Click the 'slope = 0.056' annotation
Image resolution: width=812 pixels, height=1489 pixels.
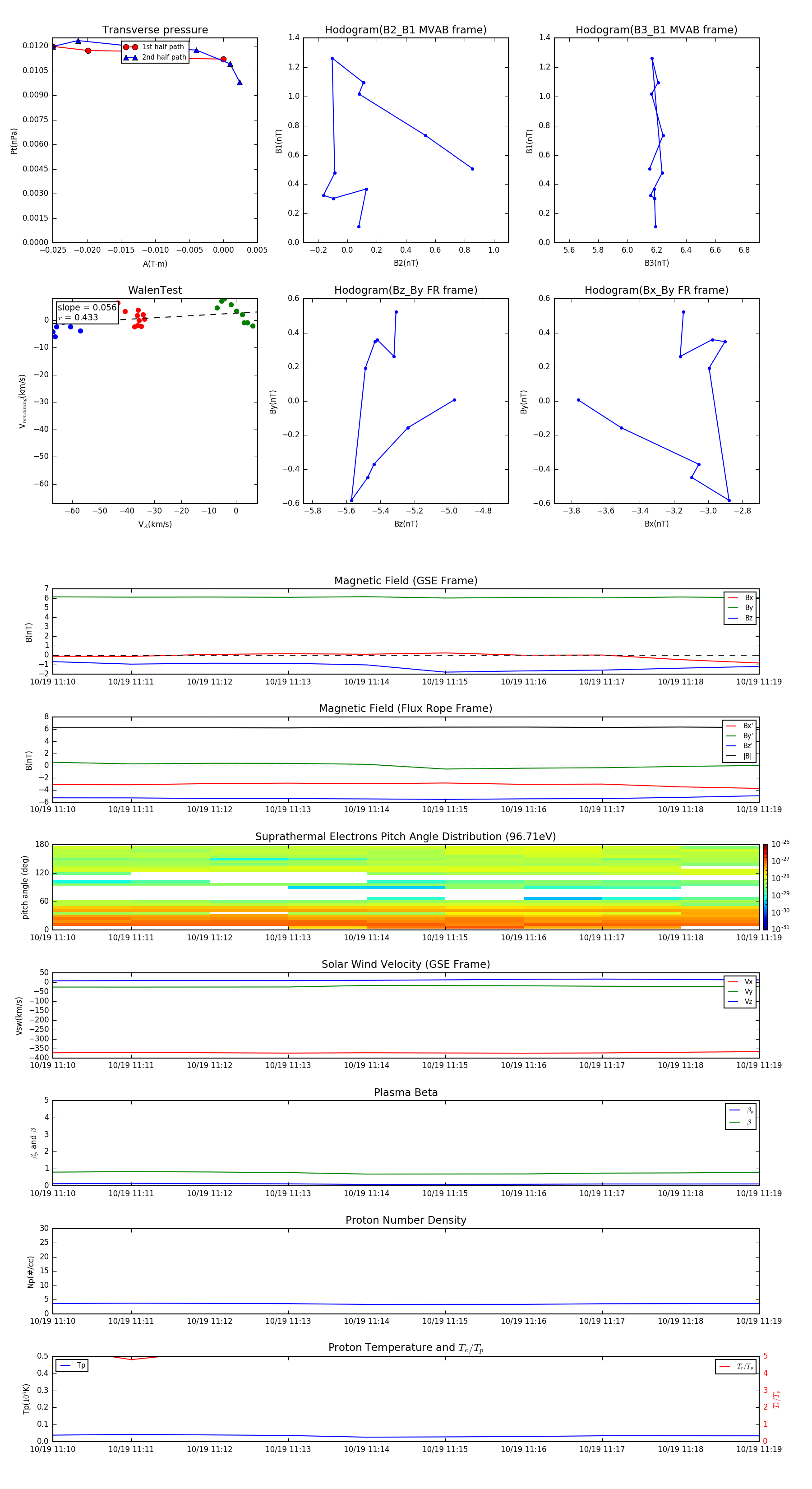[87, 308]
